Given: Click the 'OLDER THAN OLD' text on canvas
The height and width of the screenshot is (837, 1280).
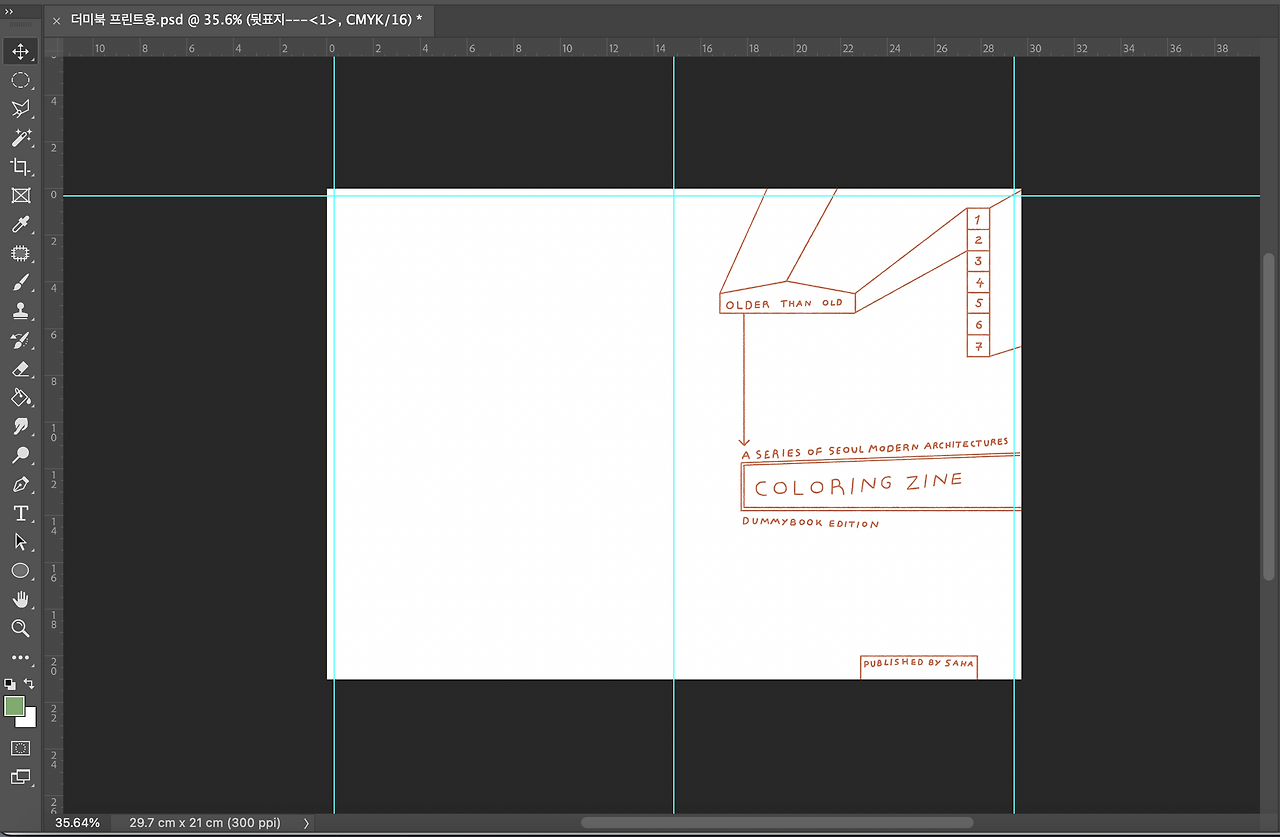Looking at the screenshot, I should tap(784, 304).
